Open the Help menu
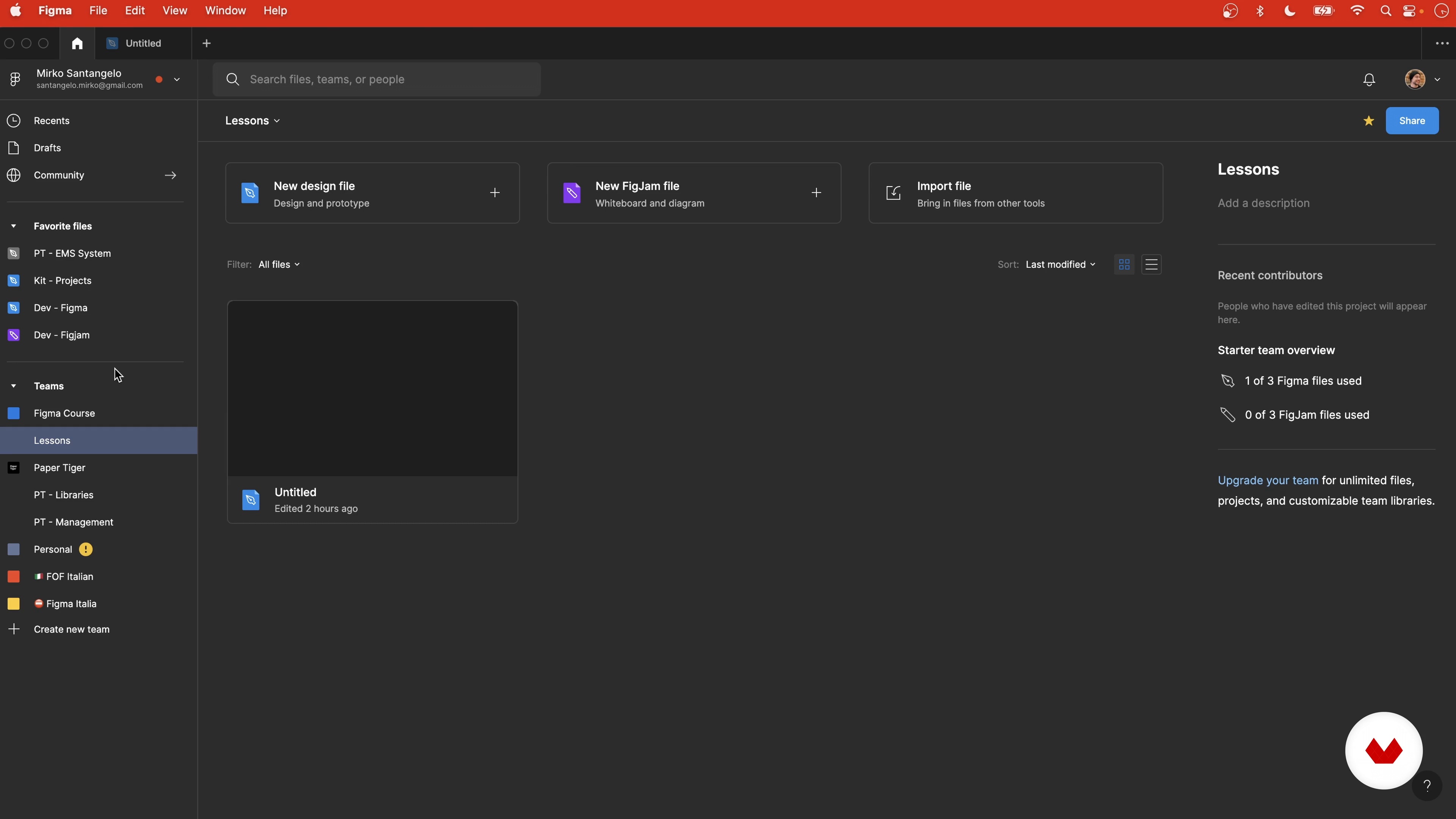 (x=275, y=11)
